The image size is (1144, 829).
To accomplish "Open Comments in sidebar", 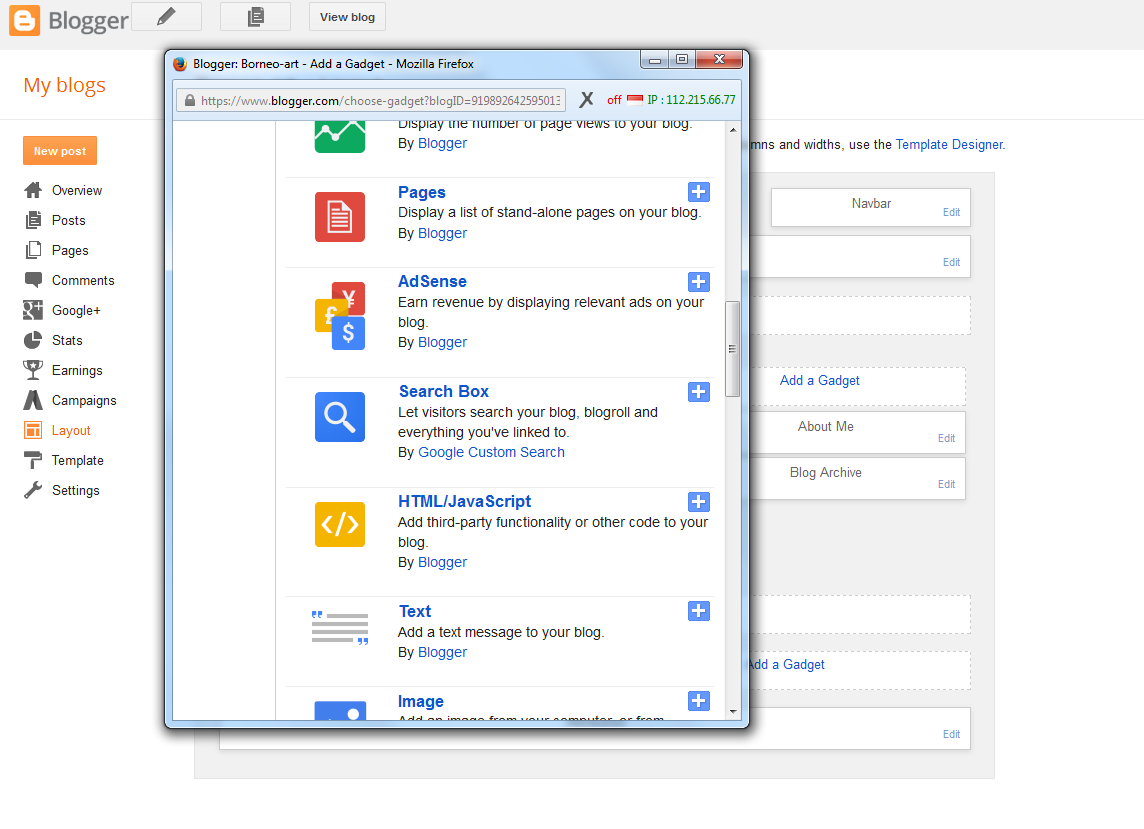I will pyautogui.click(x=83, y=280).
